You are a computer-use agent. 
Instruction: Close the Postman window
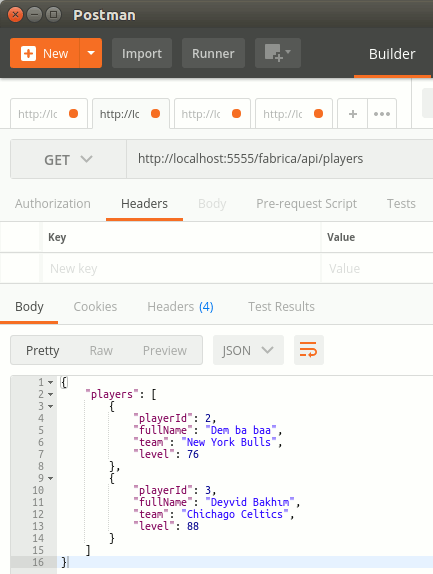click(x=15, y=15)
